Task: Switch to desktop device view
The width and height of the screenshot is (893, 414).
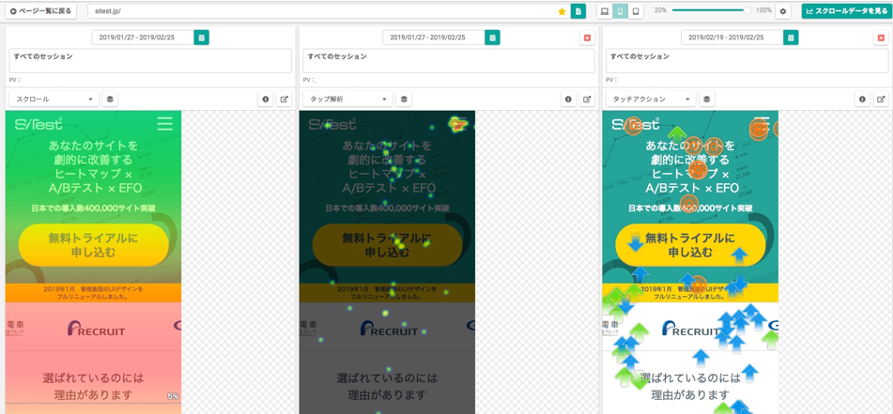Action: 605,11
